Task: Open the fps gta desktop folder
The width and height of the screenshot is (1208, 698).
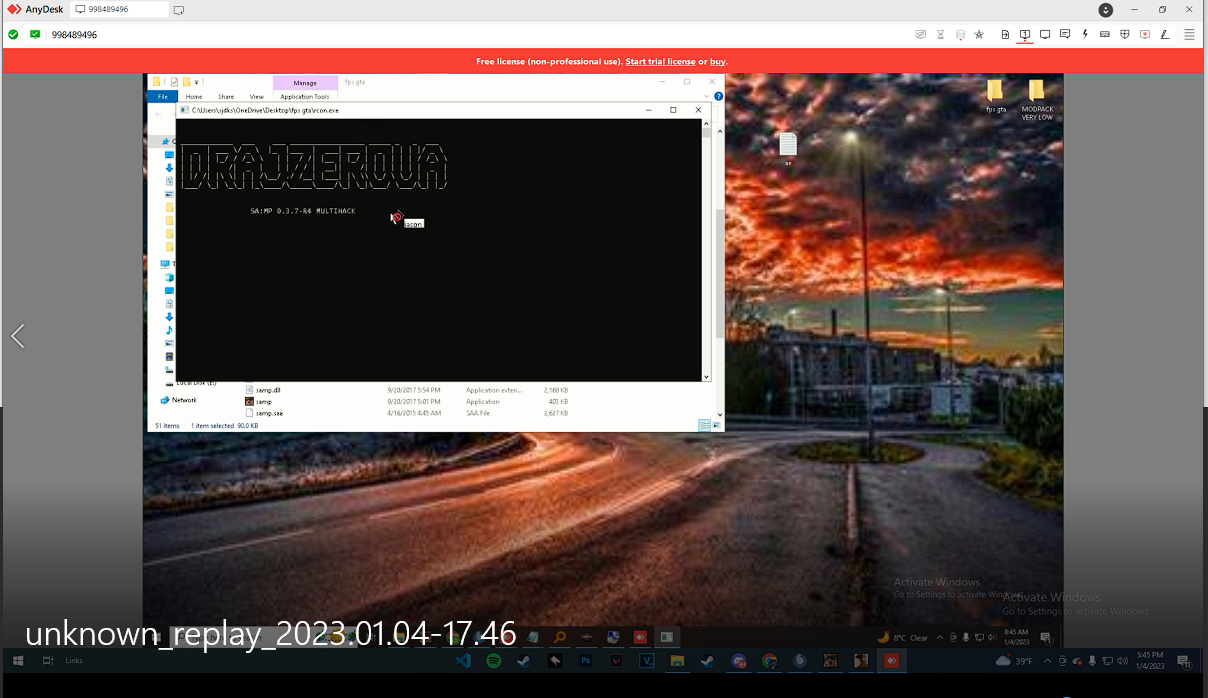Action: coord(995,97)
